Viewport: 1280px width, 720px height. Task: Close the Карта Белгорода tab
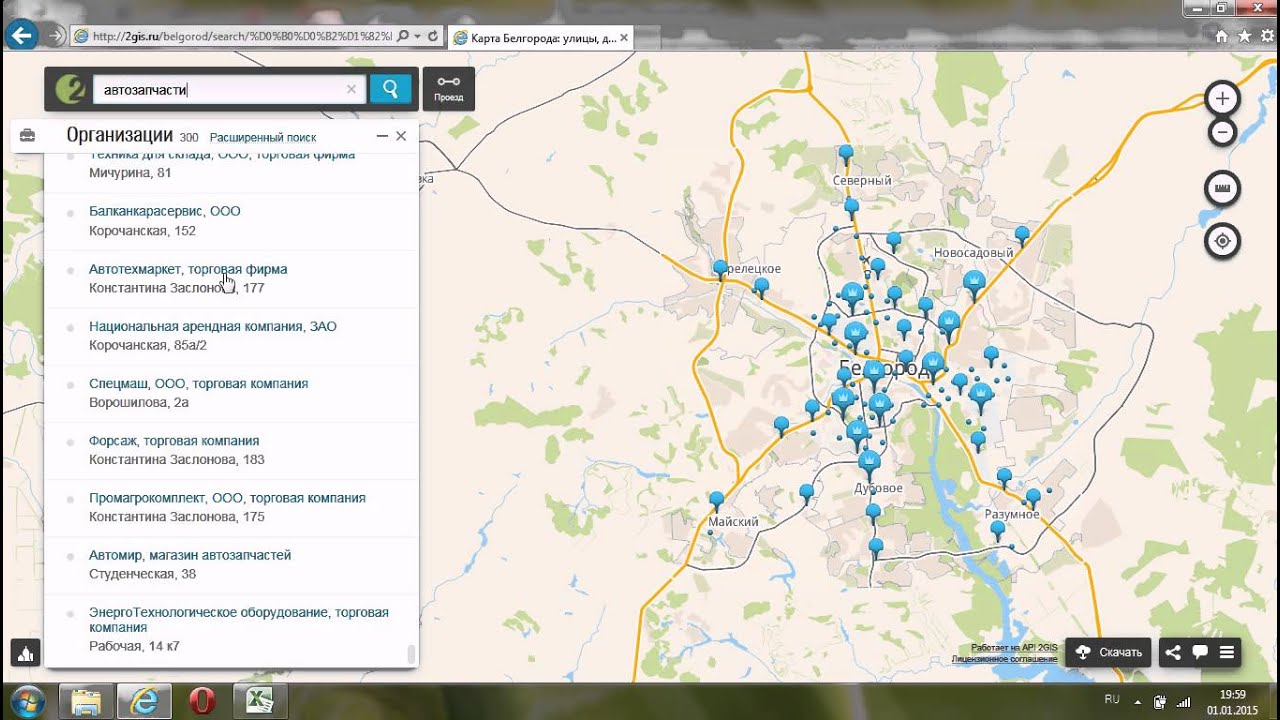[624, 38]
